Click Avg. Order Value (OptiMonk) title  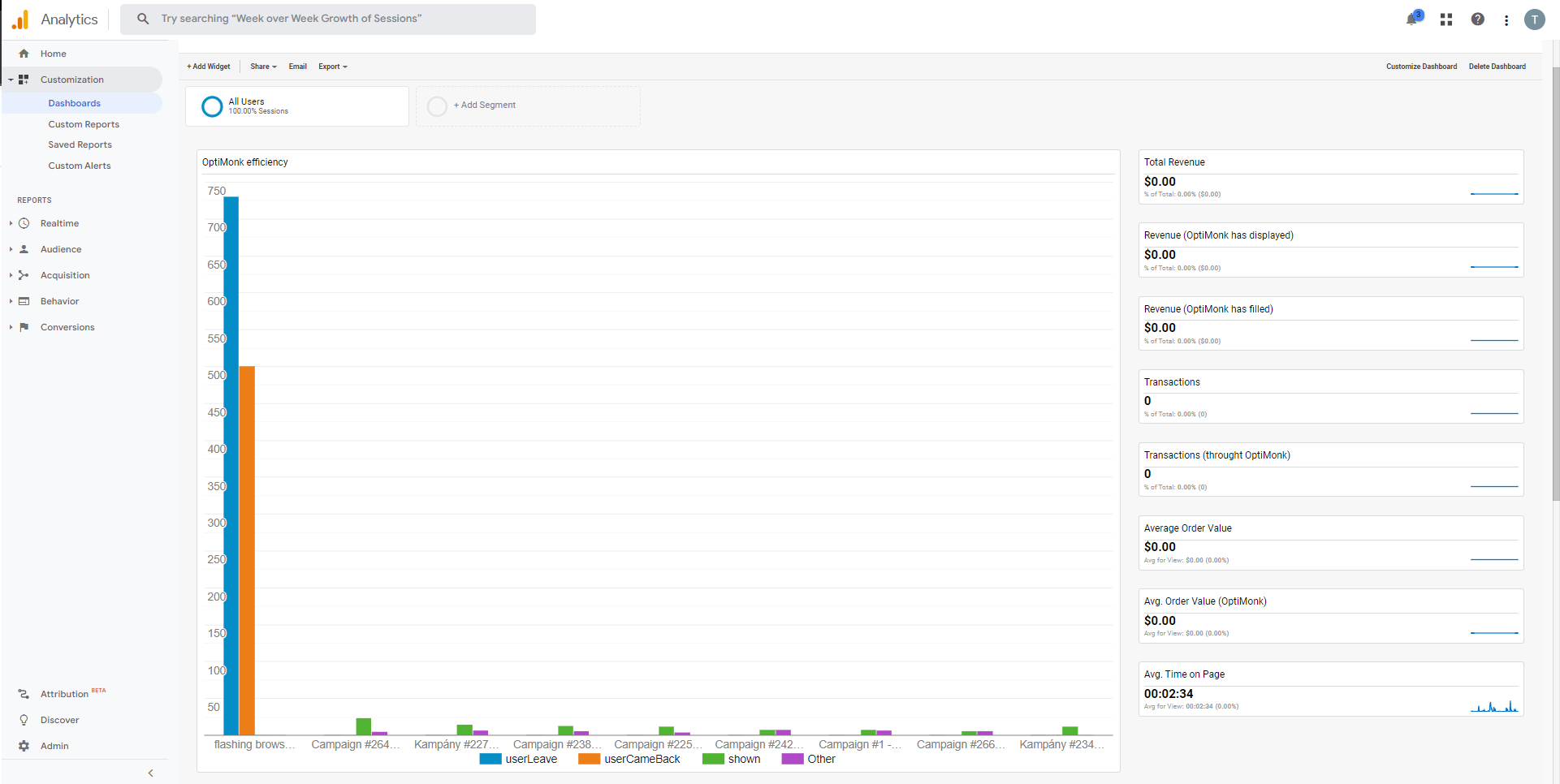click(1205, 601)
